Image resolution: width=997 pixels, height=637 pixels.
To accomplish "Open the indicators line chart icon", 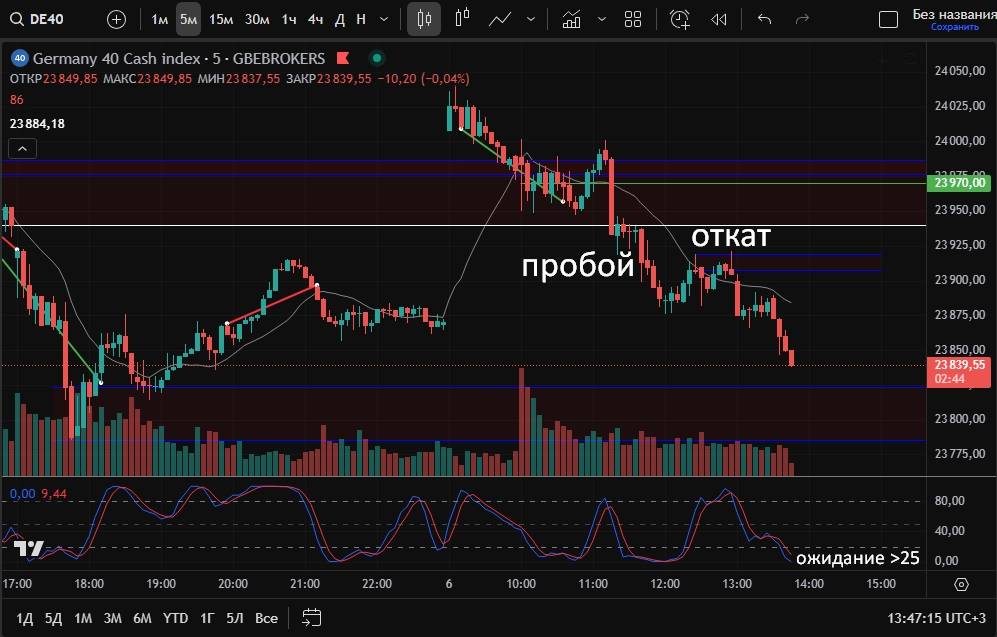I will coord(501,19).
